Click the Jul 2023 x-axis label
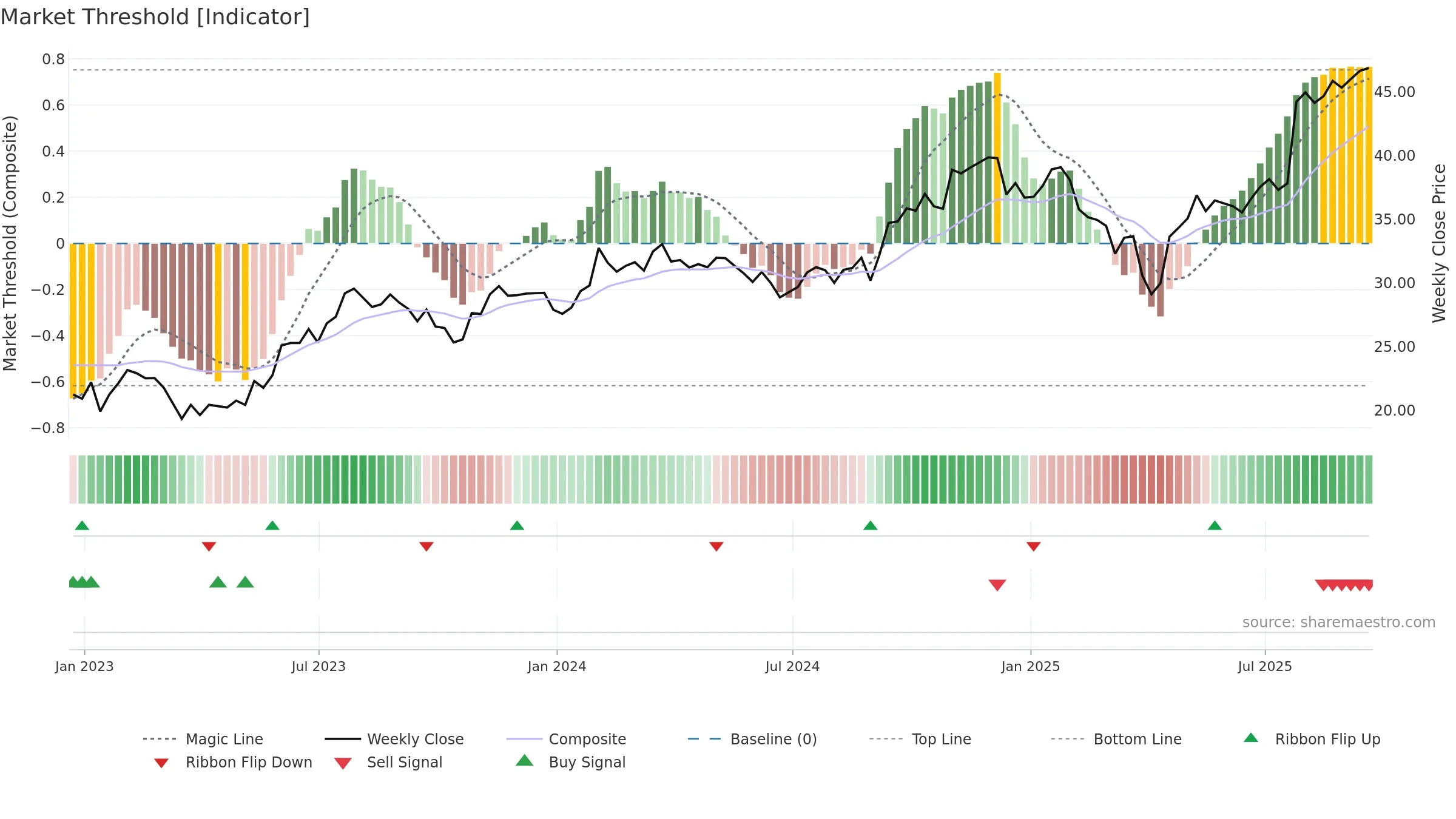Screen dimensions: 1456x819 tap(318, 666)
